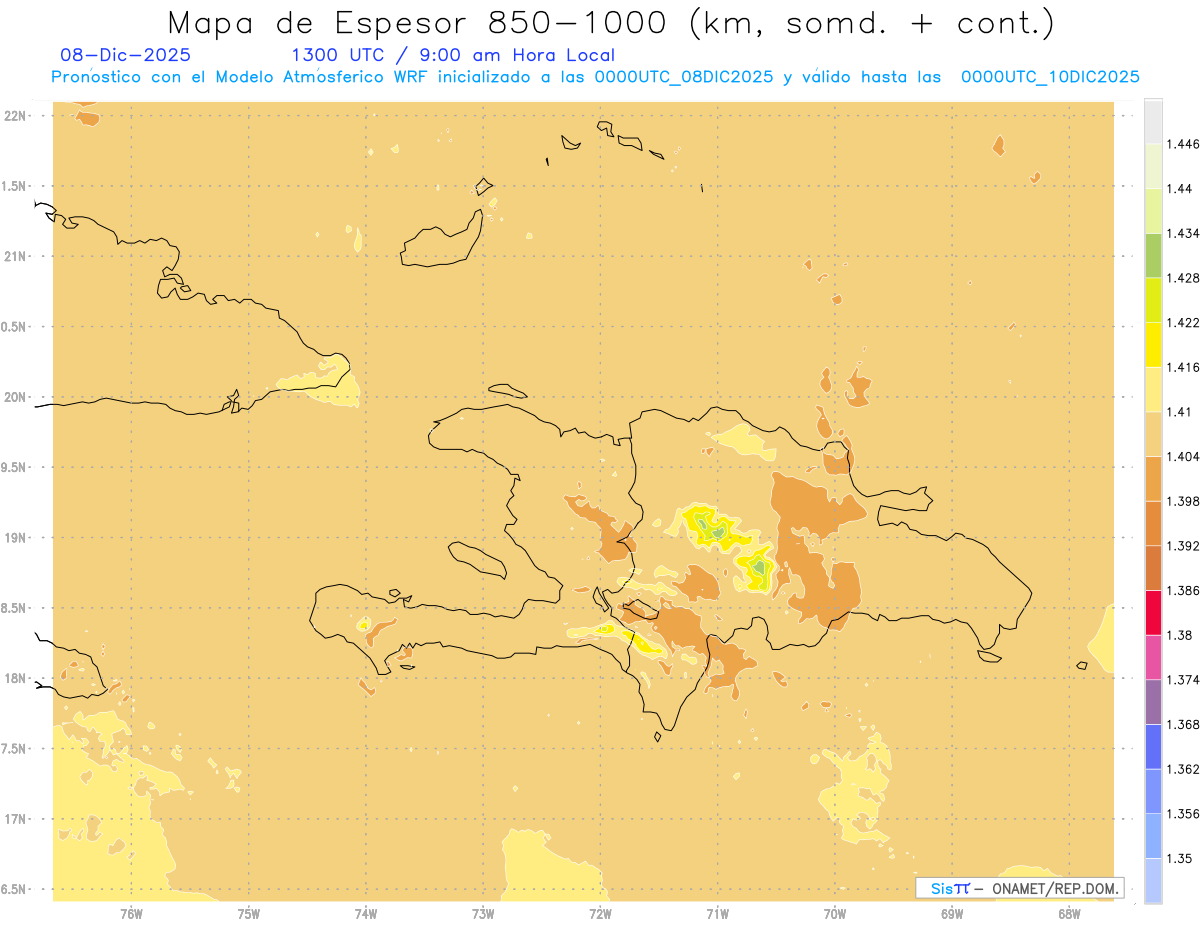
Task: Click the 17N latitude axis label
Action: [x=14, y=819]
